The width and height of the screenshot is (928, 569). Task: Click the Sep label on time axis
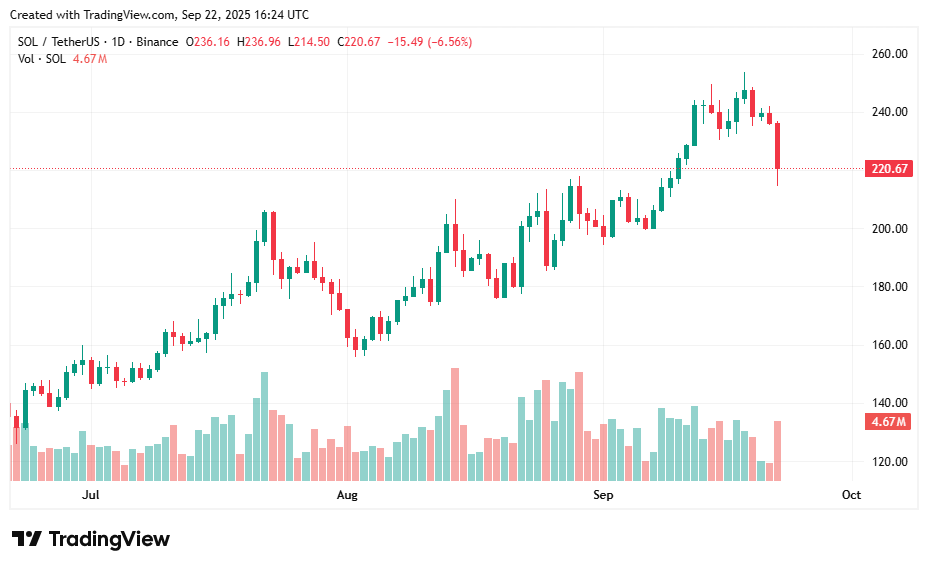click(x=602, y=495)
